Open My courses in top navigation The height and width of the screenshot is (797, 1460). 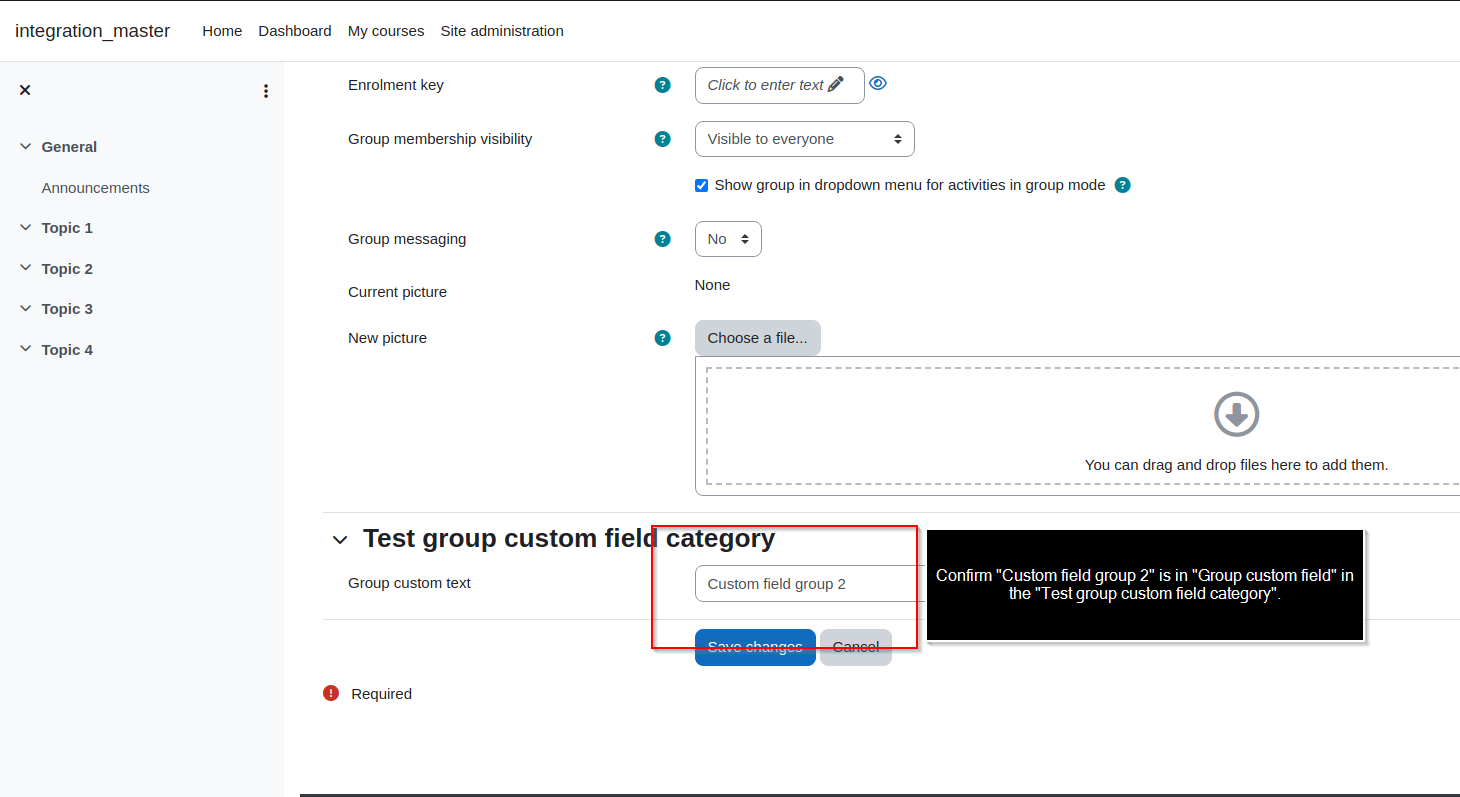[386, 31]
